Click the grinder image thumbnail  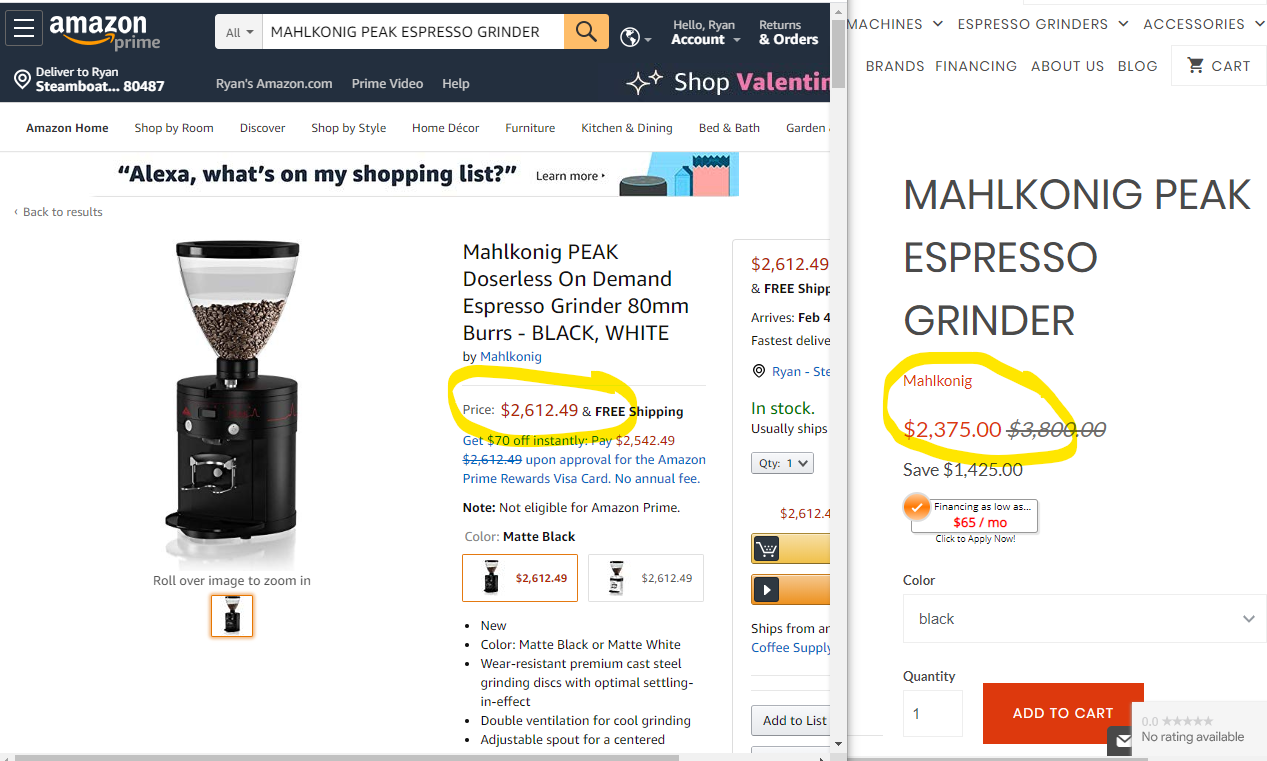pyautogui.click(x=232, y=616)
